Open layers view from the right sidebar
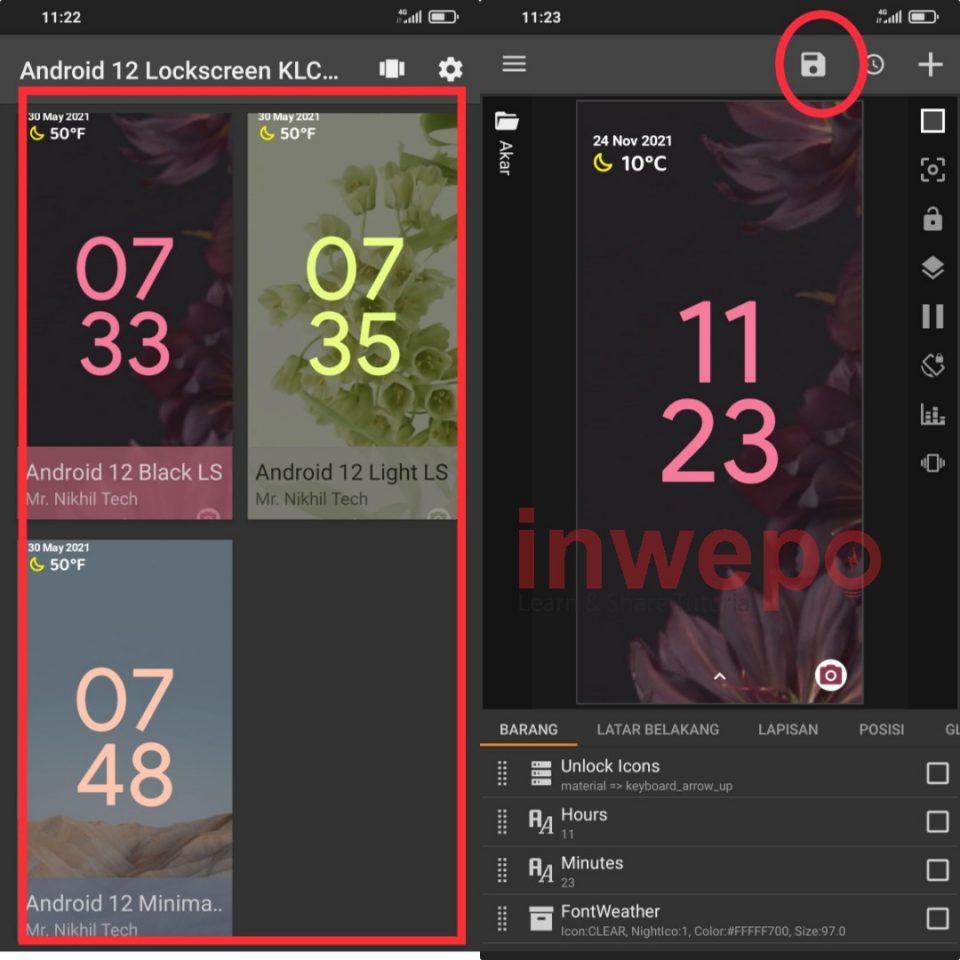 (x=932, y=268)
